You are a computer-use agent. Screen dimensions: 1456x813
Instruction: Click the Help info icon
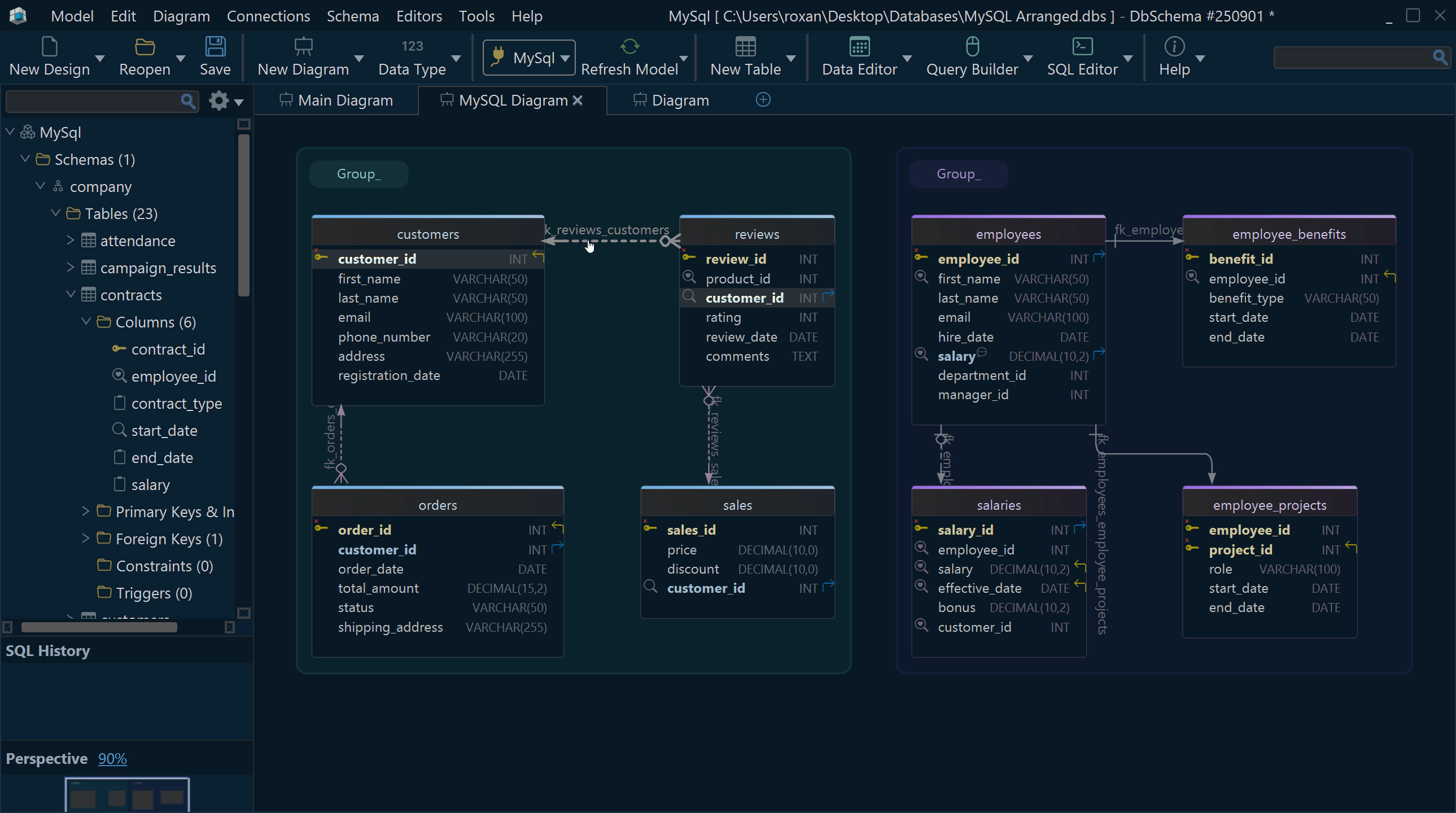pyautogui.click(x=1174, y=47)
